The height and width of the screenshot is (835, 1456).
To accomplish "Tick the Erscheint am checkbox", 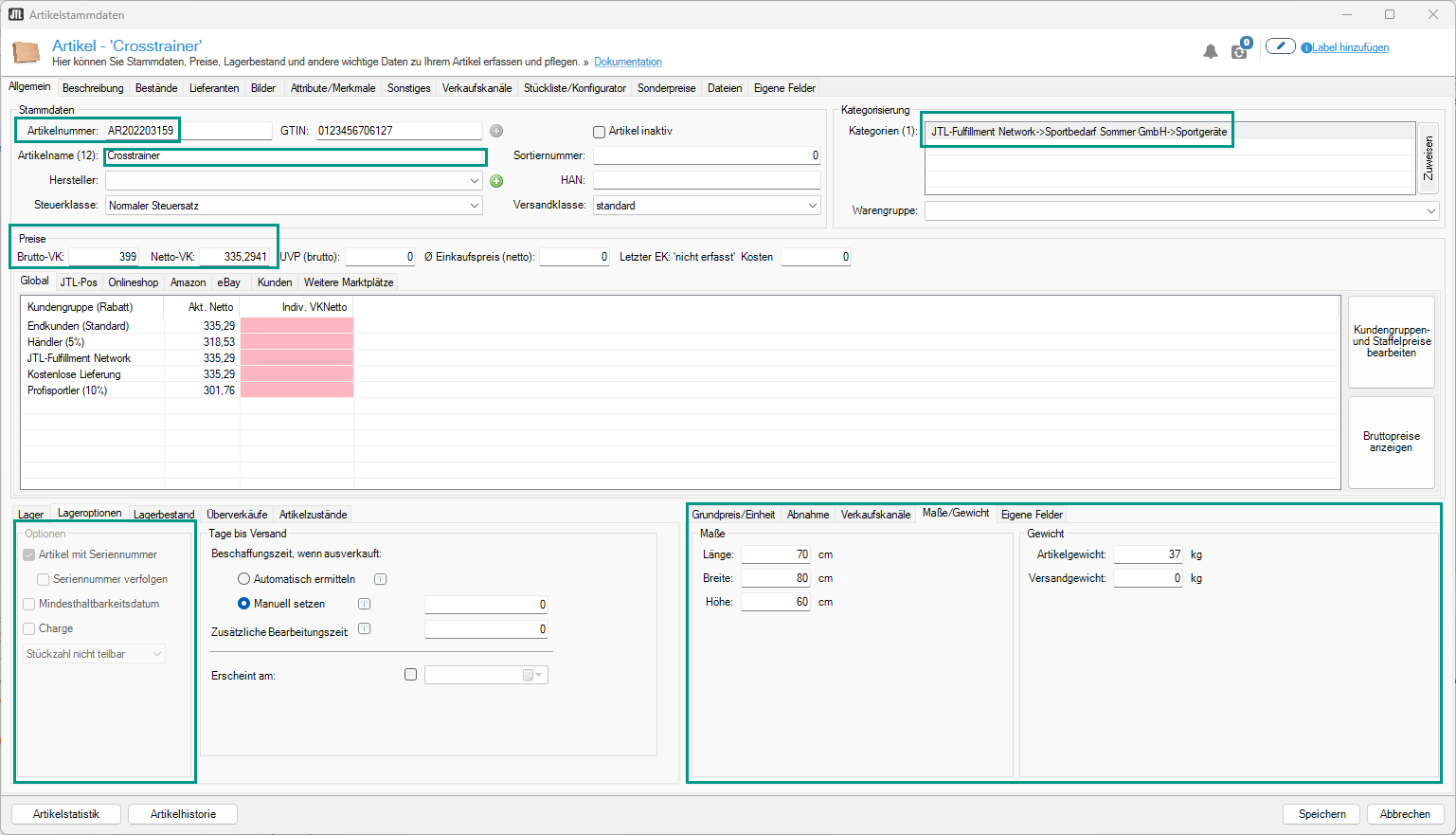I will click(x=410, y=675).
